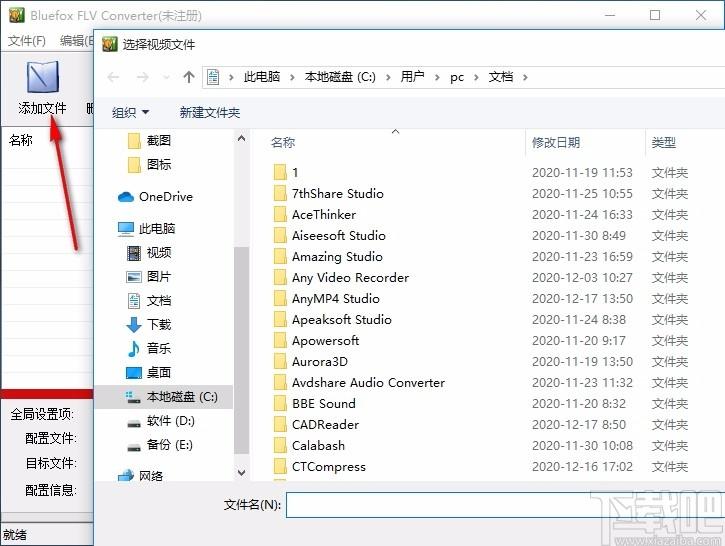Select Any Video Recorder folder
The image size is (725, 546).
pos(341,278)
